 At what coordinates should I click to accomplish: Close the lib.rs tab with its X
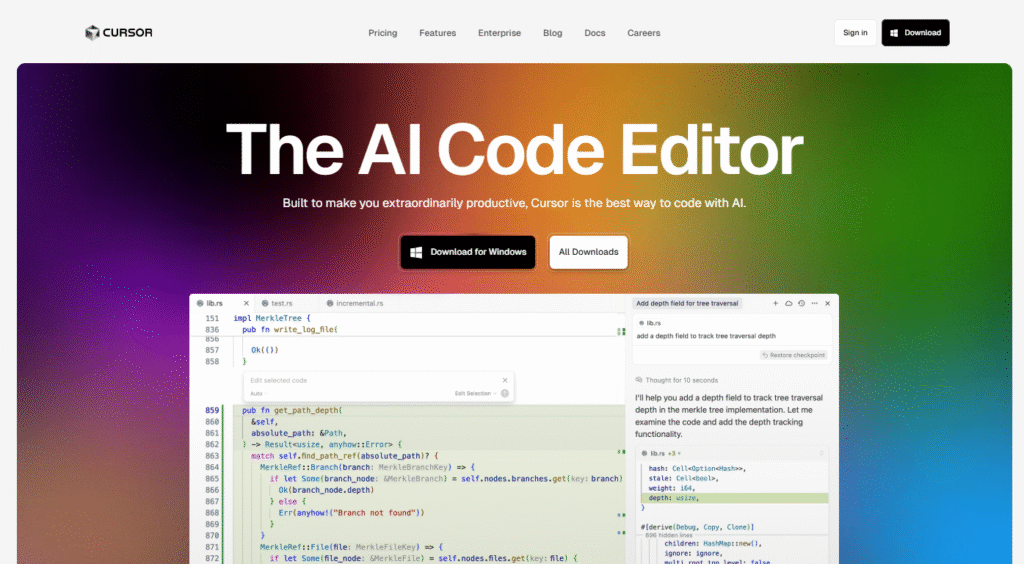pos(246,304)
